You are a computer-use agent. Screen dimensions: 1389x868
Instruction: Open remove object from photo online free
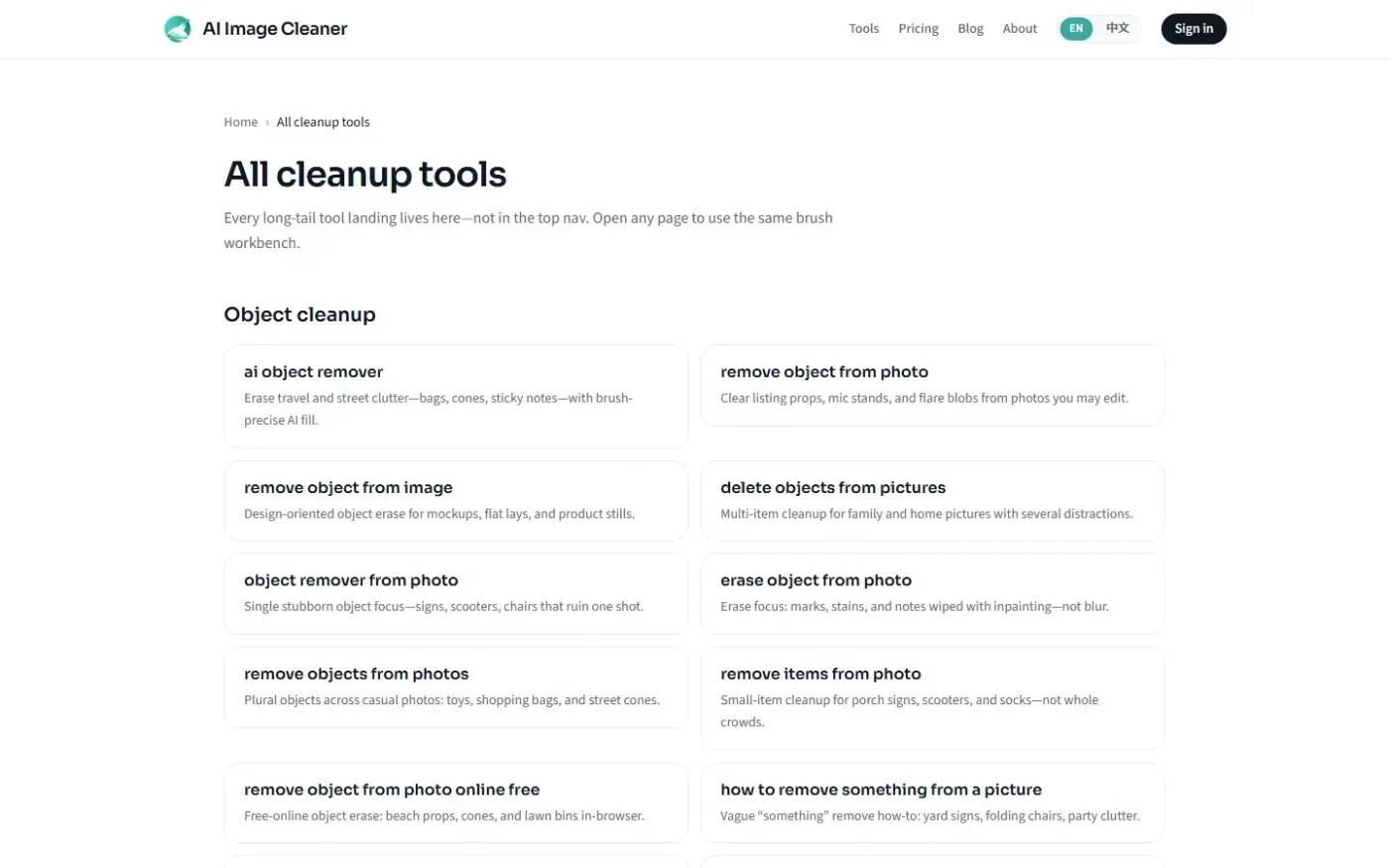click(x=456, y=803)
